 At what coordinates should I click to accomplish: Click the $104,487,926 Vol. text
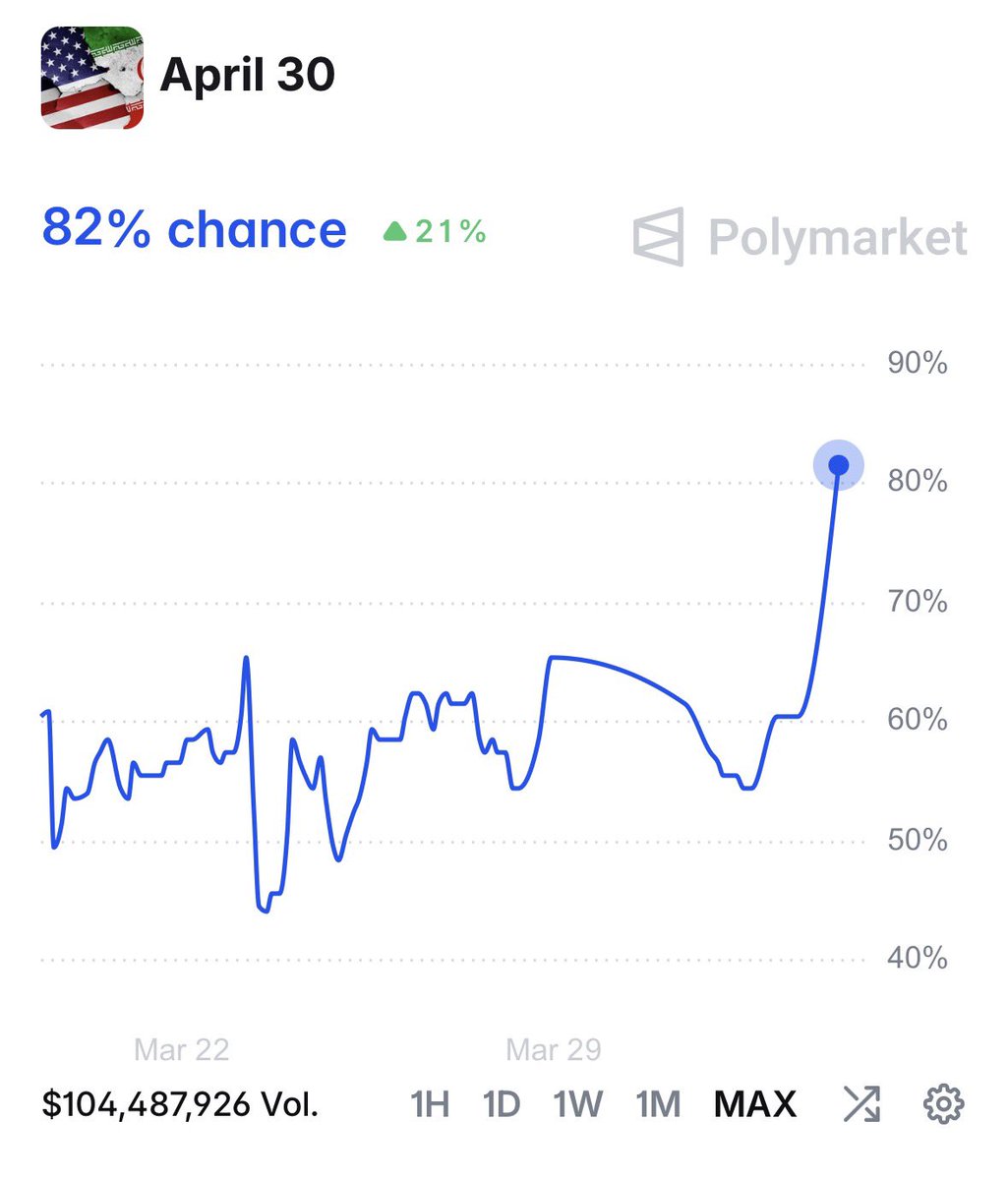tap(180, 1104)
